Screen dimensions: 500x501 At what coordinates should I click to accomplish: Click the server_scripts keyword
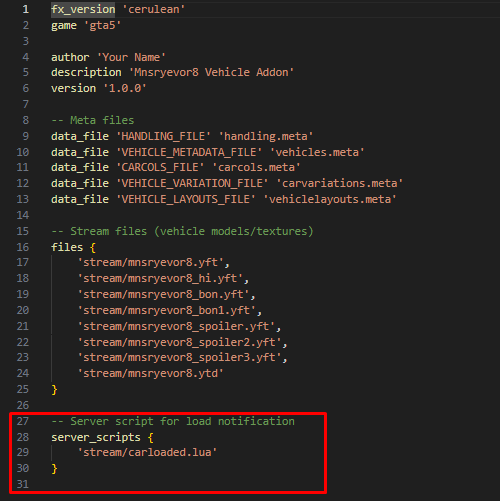96,437
